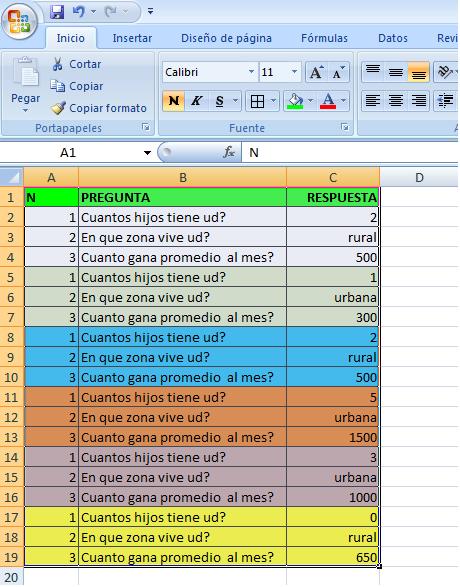Open the text orientation button
This screenshot has height=587, width=460.
pyautogui.click(x=445, y=72)
